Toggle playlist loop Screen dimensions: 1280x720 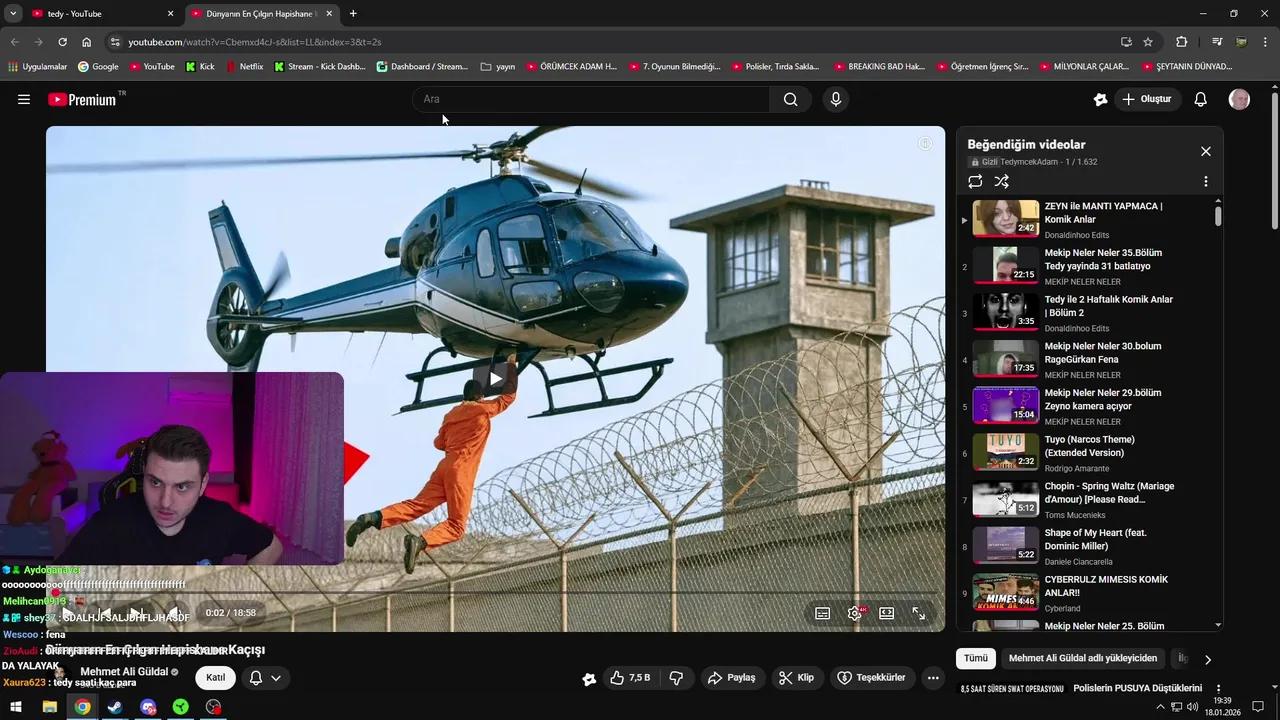point(975,181)
